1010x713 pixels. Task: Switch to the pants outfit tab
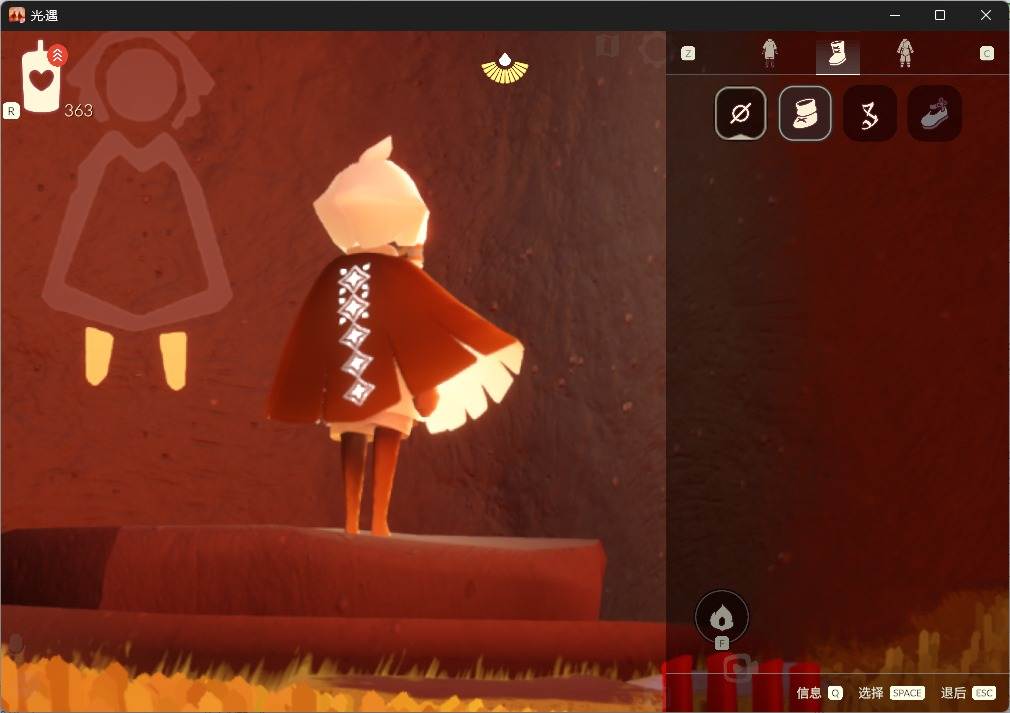[769, 53]
